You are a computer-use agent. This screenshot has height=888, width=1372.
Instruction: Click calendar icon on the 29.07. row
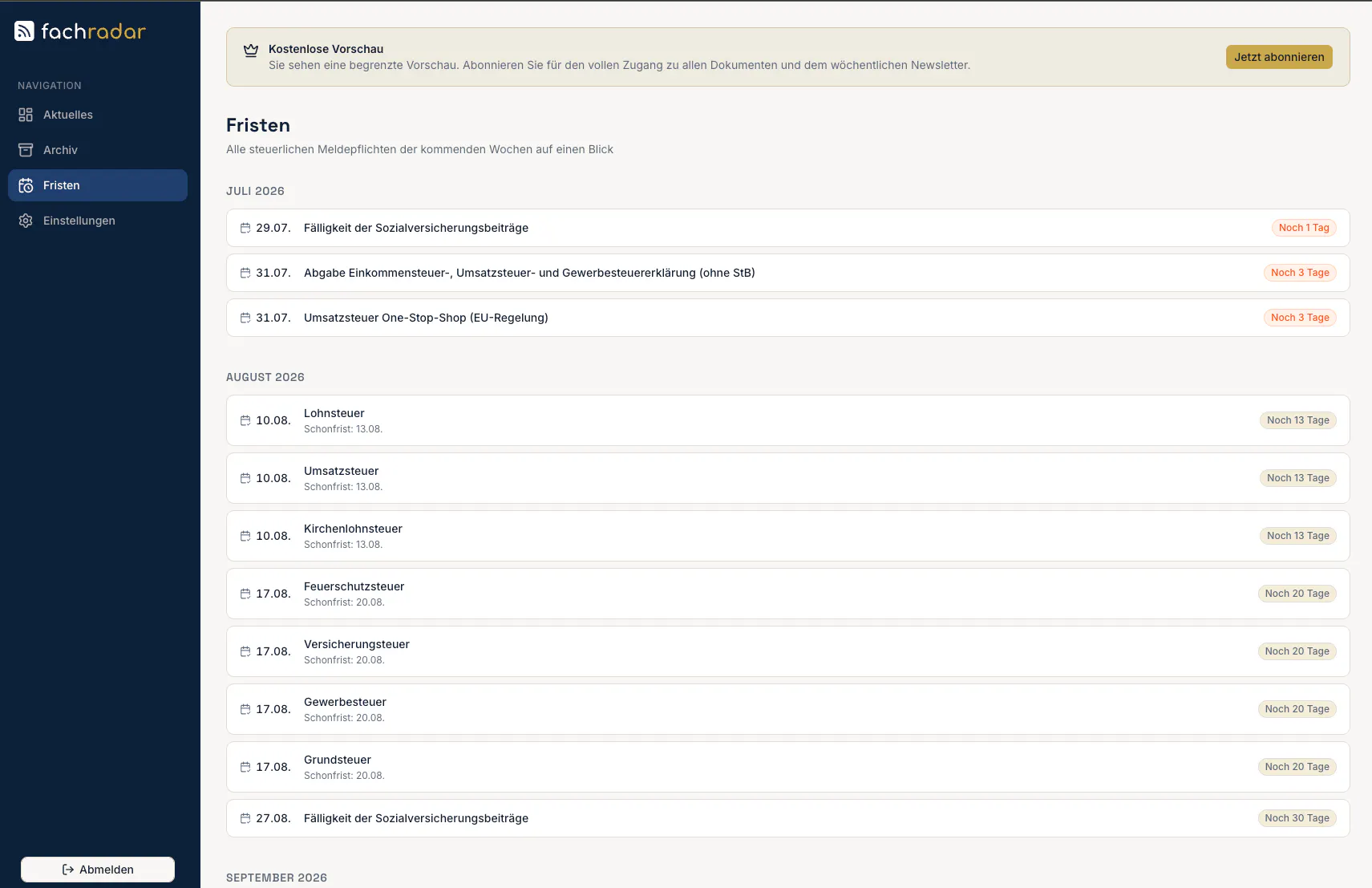pos(245,228)
